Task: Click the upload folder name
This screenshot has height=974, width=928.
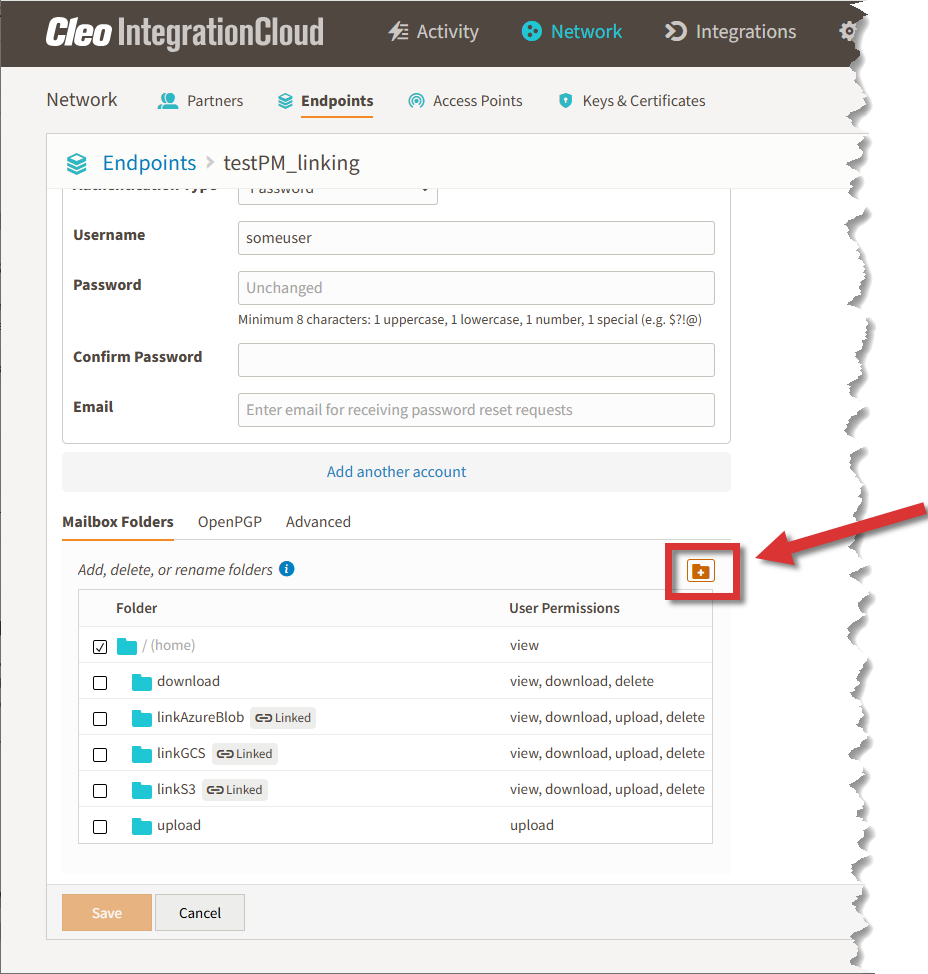Action: click(x=179, y=826)
